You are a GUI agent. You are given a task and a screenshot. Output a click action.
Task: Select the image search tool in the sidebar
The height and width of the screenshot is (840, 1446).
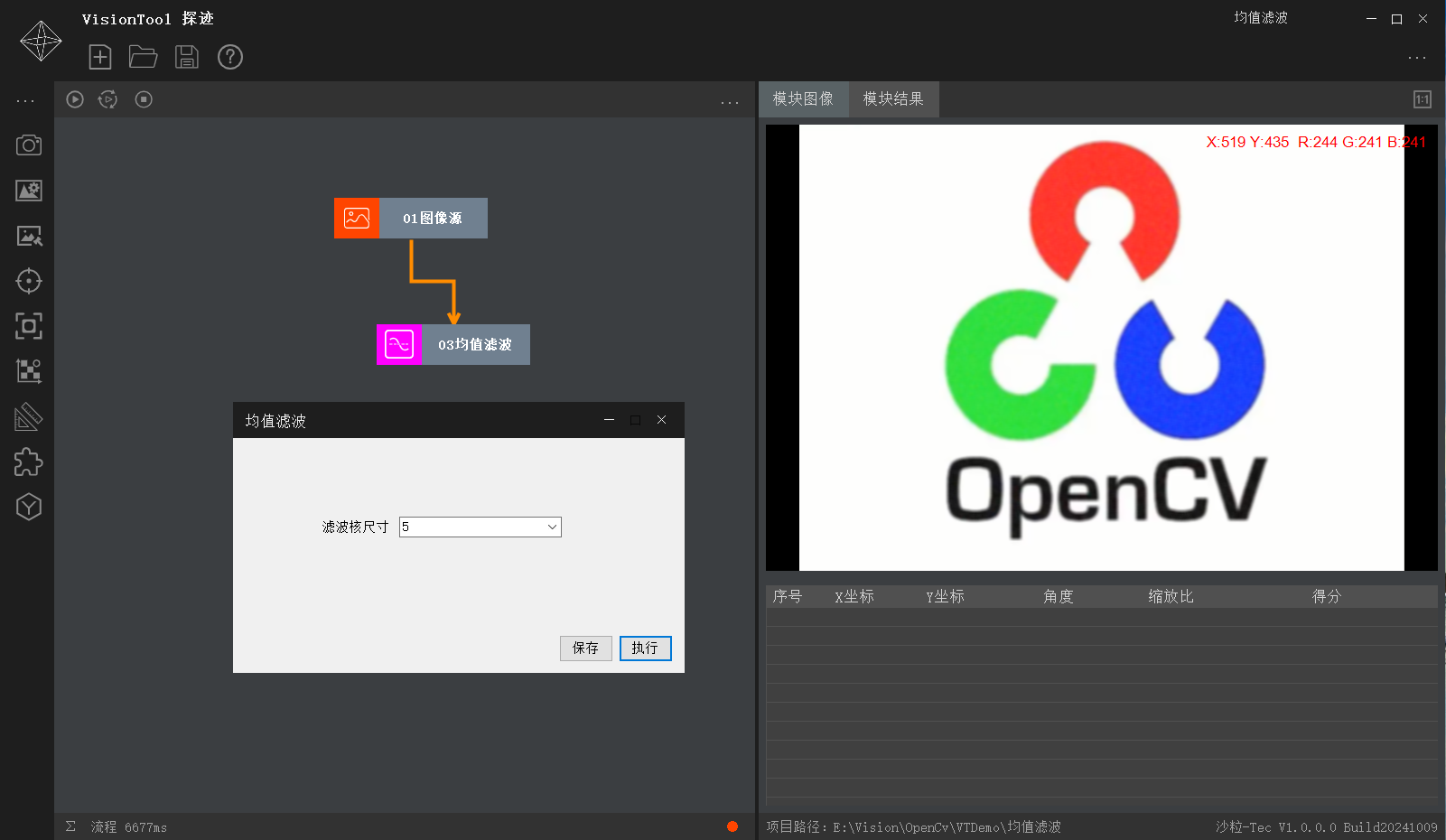[x=29, y=236]
